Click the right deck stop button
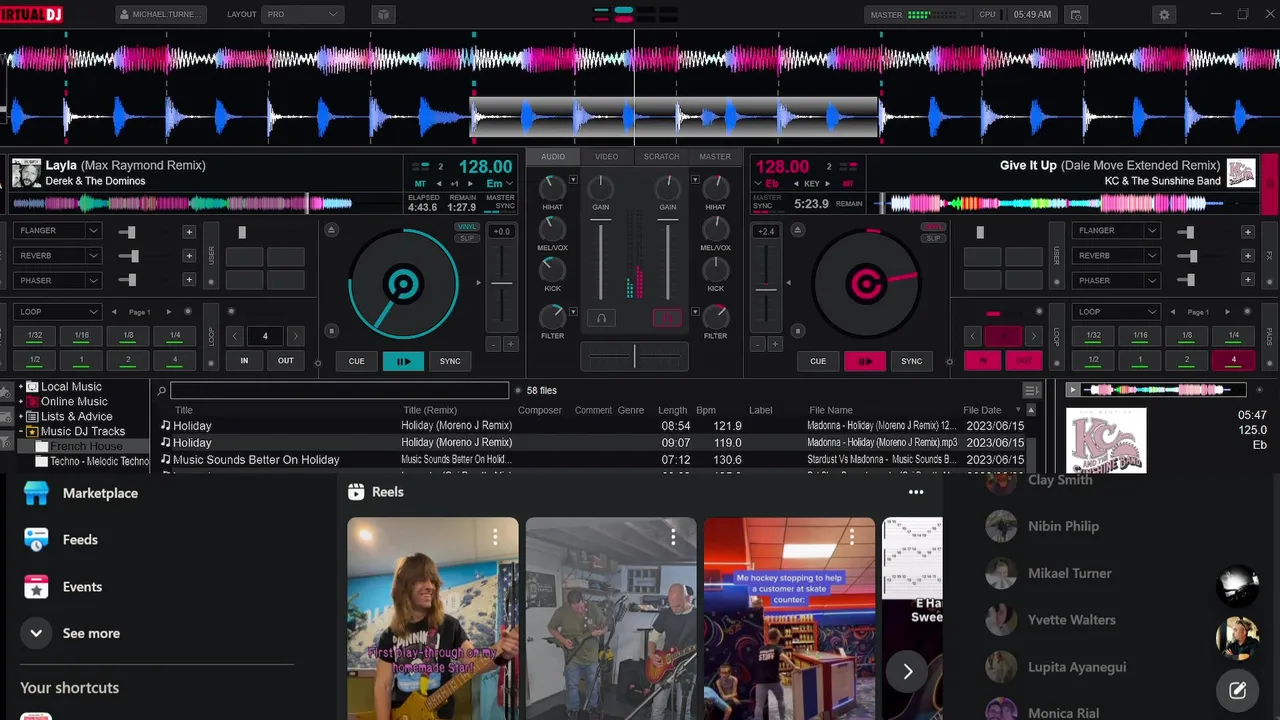Image resolution: width=1280 pixels, height=720 pixels. tap(797, 331)
